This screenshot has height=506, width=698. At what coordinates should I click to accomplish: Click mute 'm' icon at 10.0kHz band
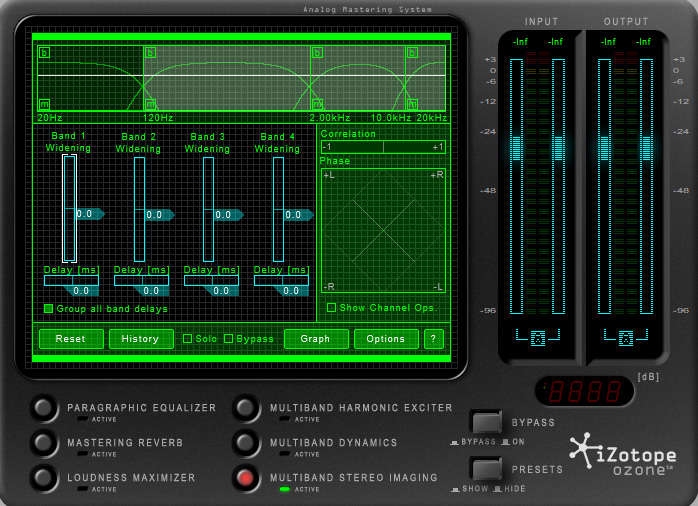[412, 105]
